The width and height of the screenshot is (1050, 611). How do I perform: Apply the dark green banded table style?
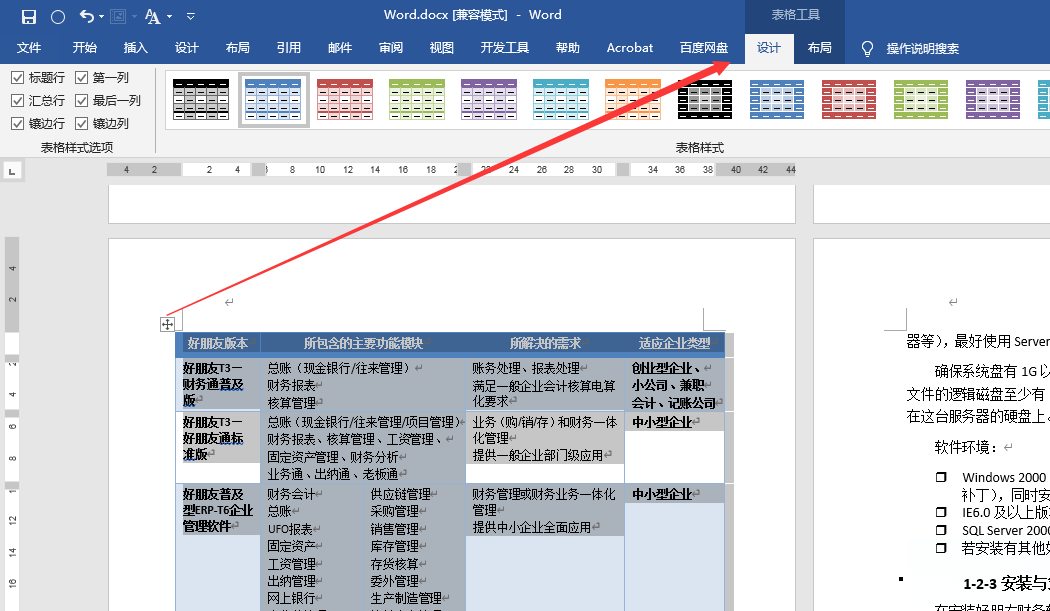coord(921,99)
